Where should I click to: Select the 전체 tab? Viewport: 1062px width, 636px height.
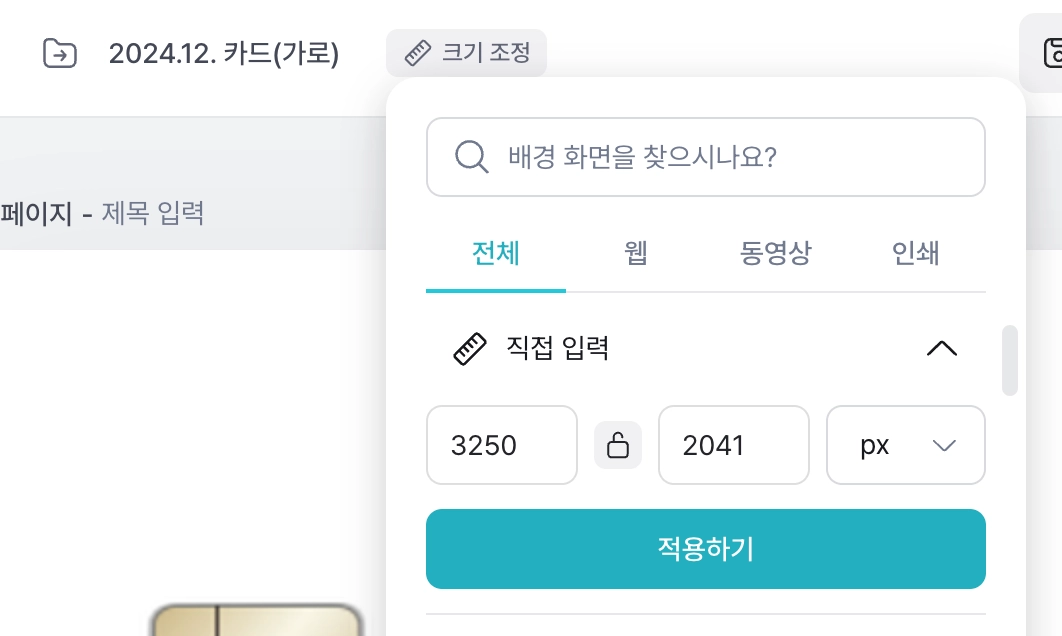496,254
